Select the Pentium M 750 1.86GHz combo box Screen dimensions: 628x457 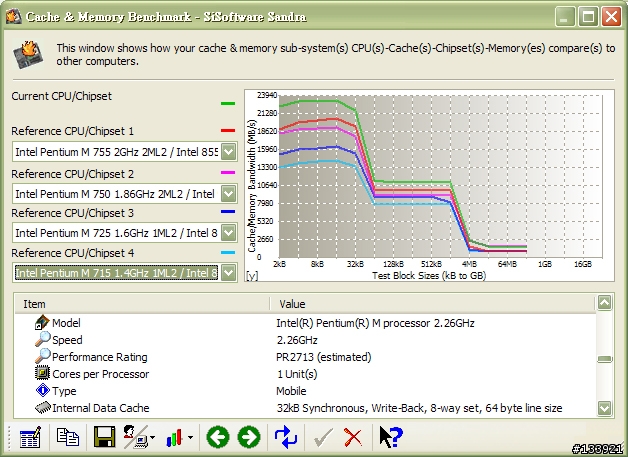pyautogui.click(x=125, y=194)
